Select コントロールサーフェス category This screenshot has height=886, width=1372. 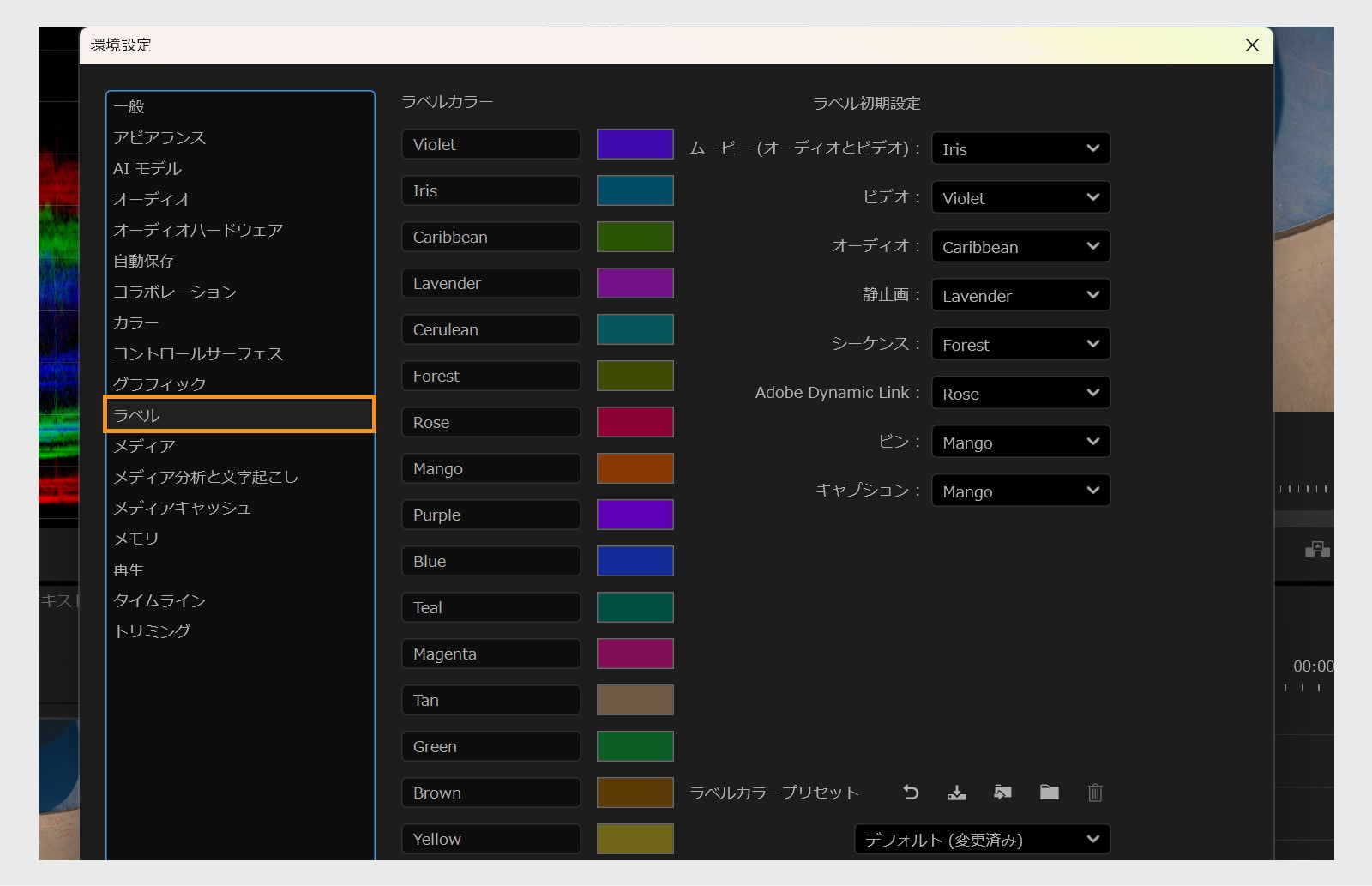coord(240,353)
